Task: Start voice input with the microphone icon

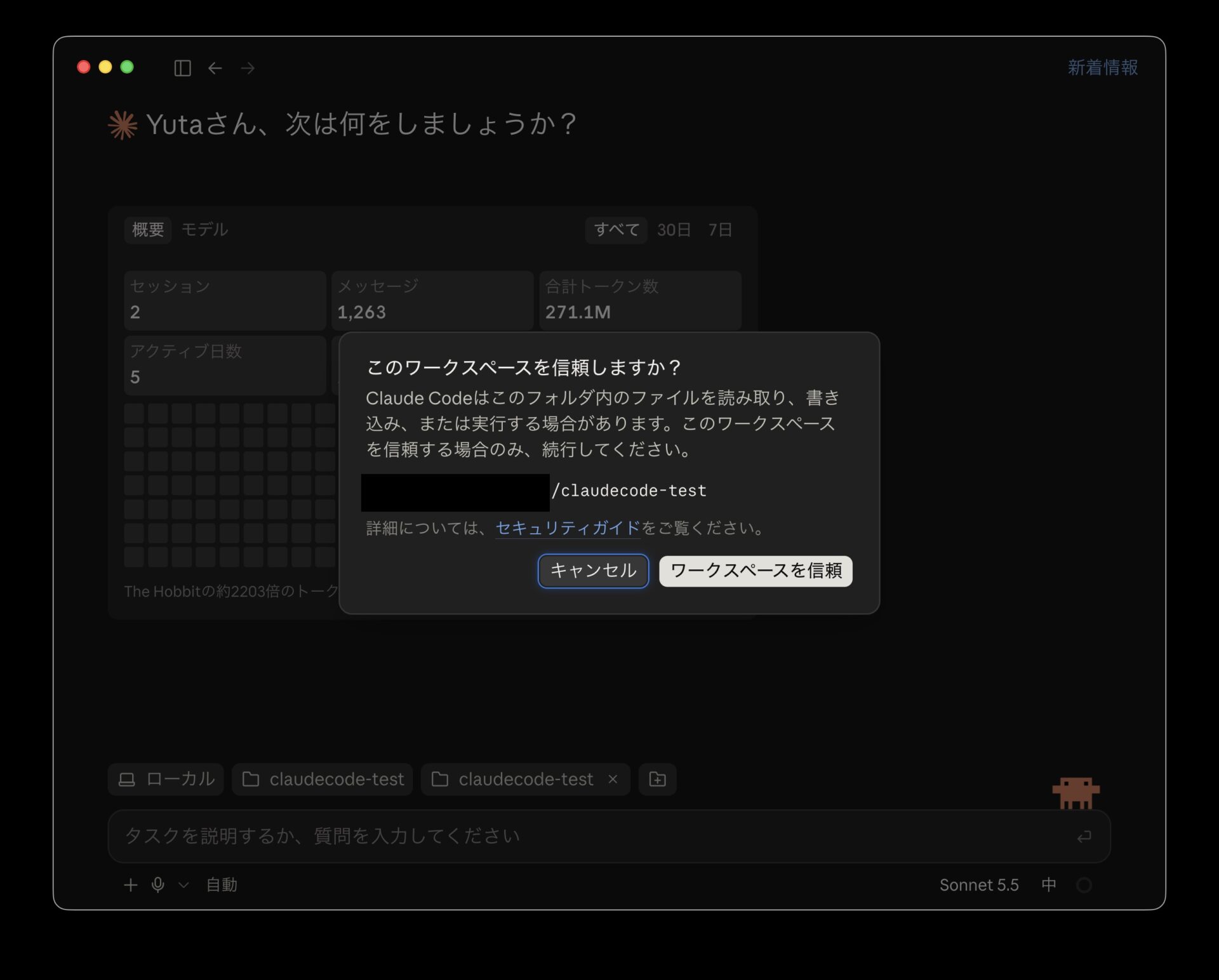Action: 158,885
